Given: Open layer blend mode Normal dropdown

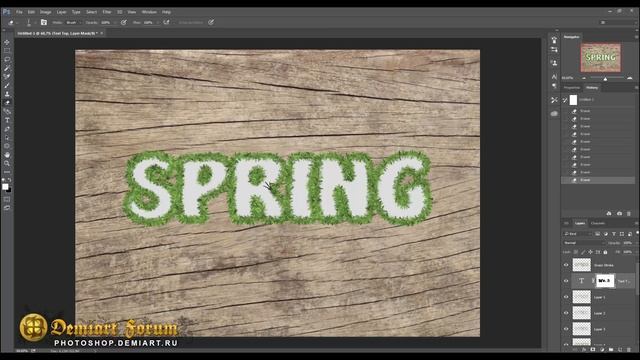Looking at the screenshot, I should pos(583,243).
